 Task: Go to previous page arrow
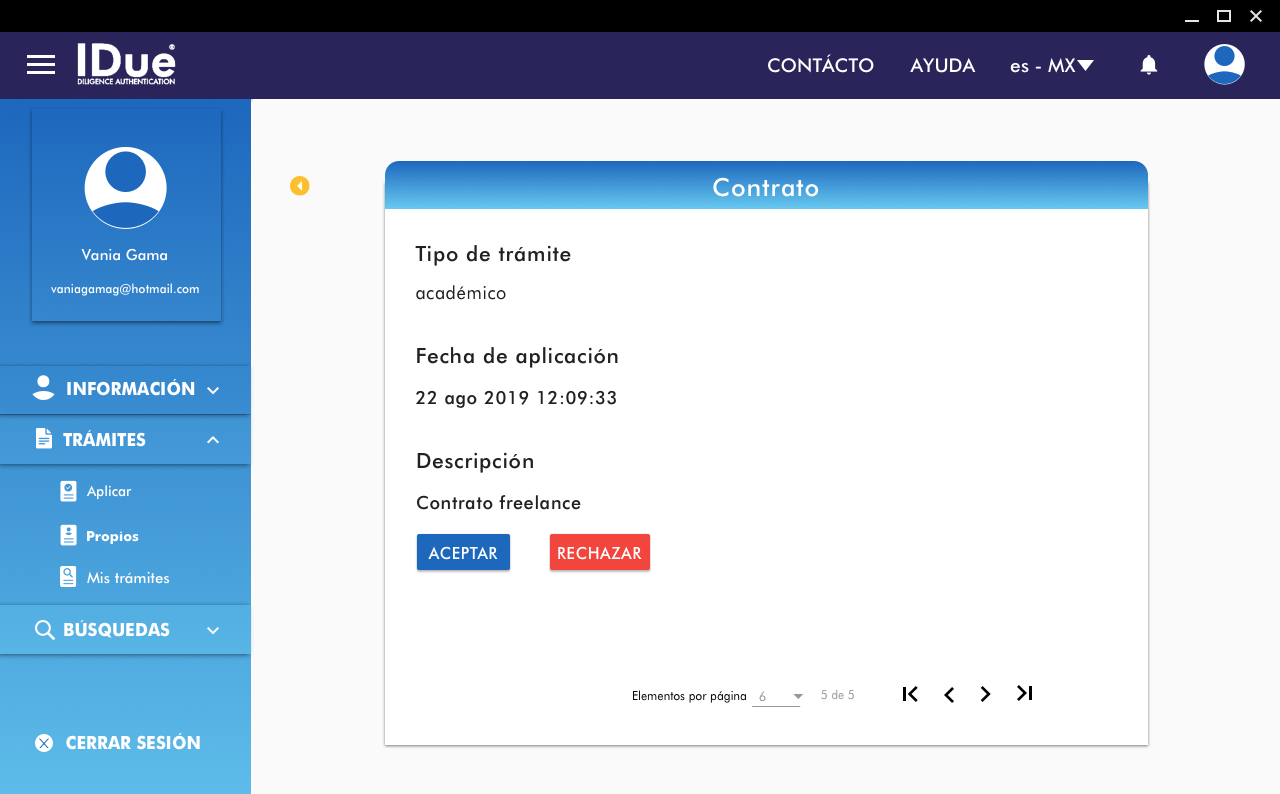(x=949, y=694)
